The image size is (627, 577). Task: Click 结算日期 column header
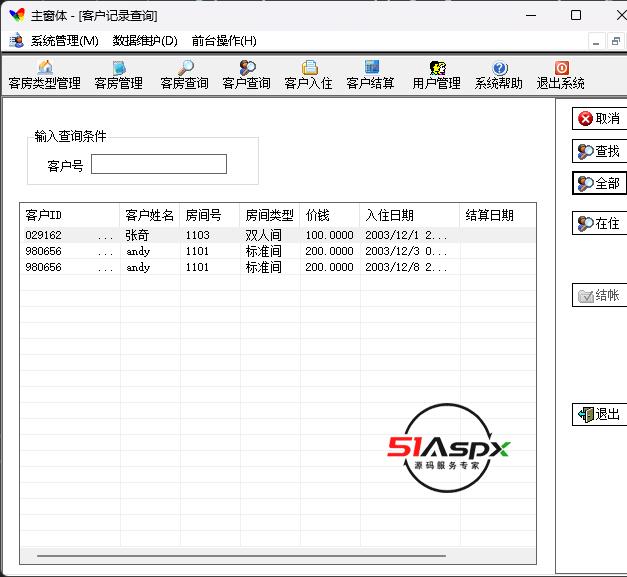pos(498,215)
